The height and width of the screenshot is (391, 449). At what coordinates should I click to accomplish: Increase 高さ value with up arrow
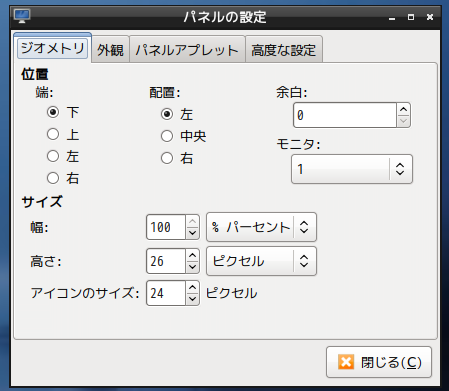point(192,255)
